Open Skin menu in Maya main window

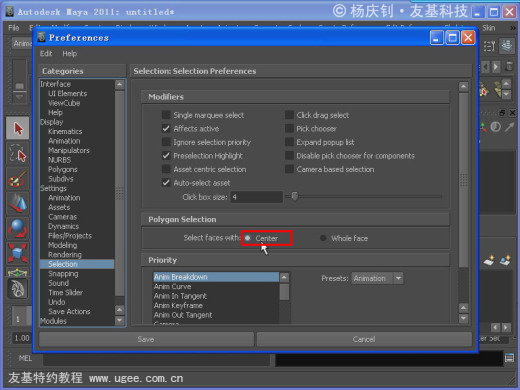click(x=489, y=28)
